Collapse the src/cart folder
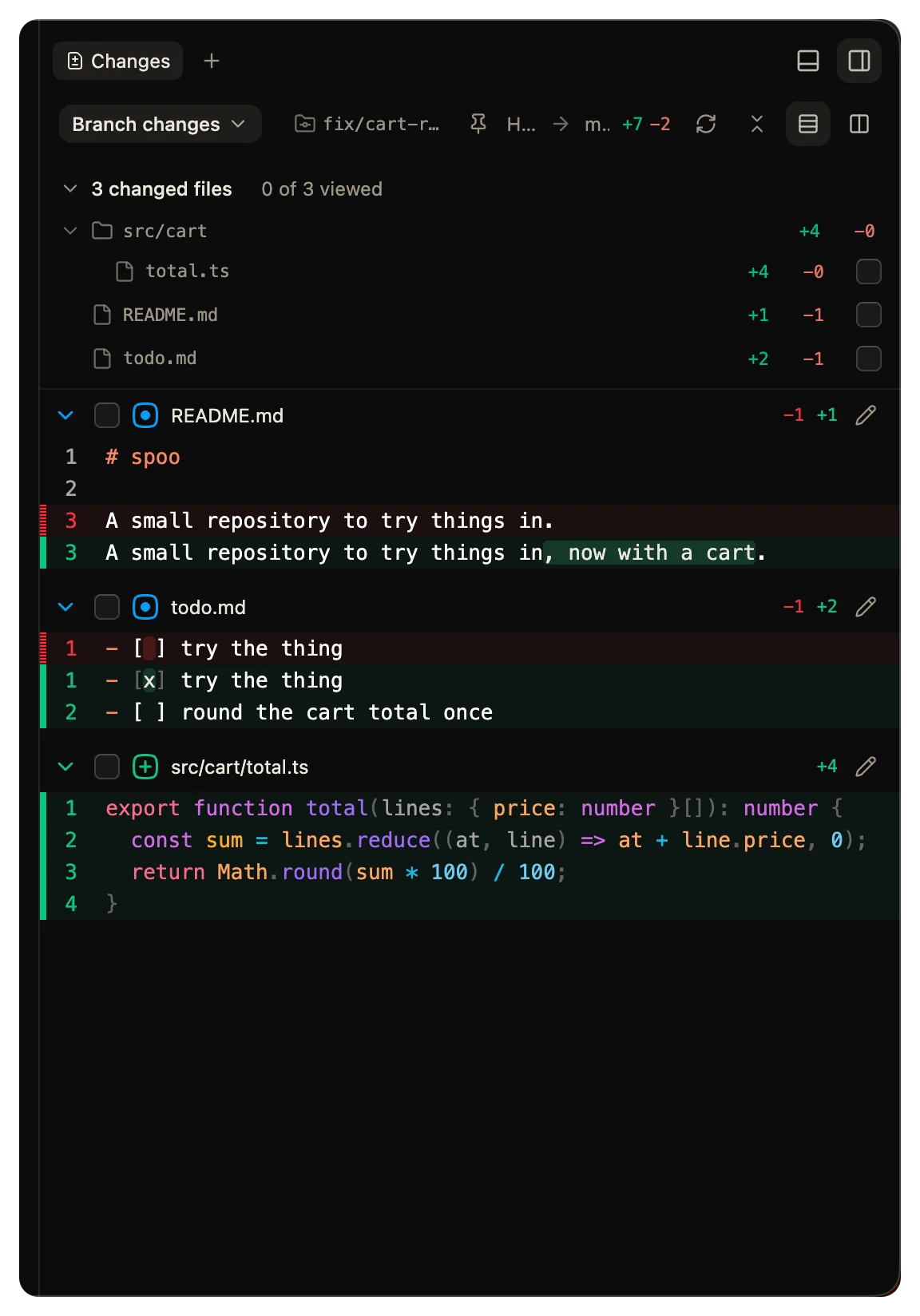Screen dimensions: 920x1316 tap(70, 231)
